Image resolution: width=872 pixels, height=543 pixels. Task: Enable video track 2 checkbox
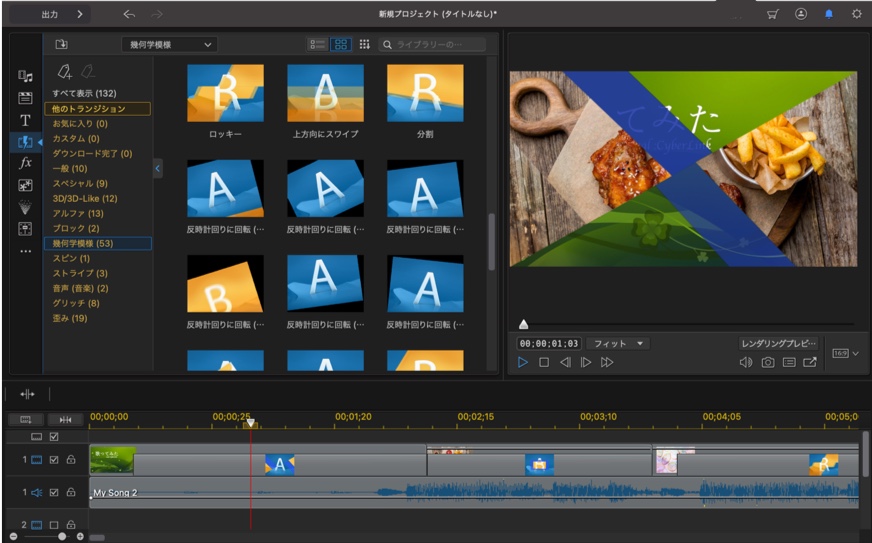(x=54, y=524)
